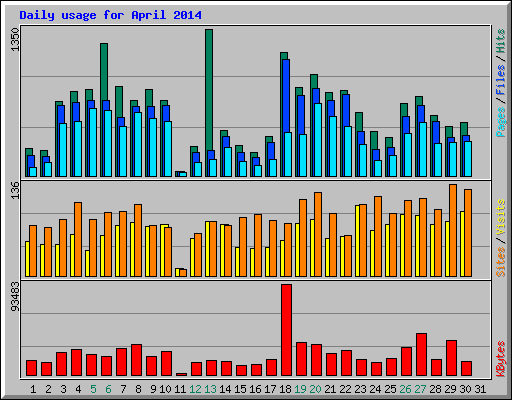
Task: Select day label '29' on the axis
Action: [x=450, y=389]
